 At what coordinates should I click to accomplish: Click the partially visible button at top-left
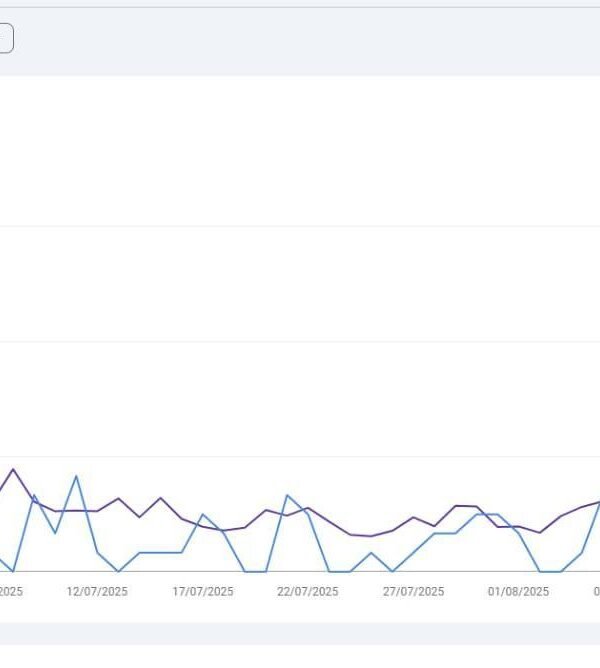click(5, 39)
